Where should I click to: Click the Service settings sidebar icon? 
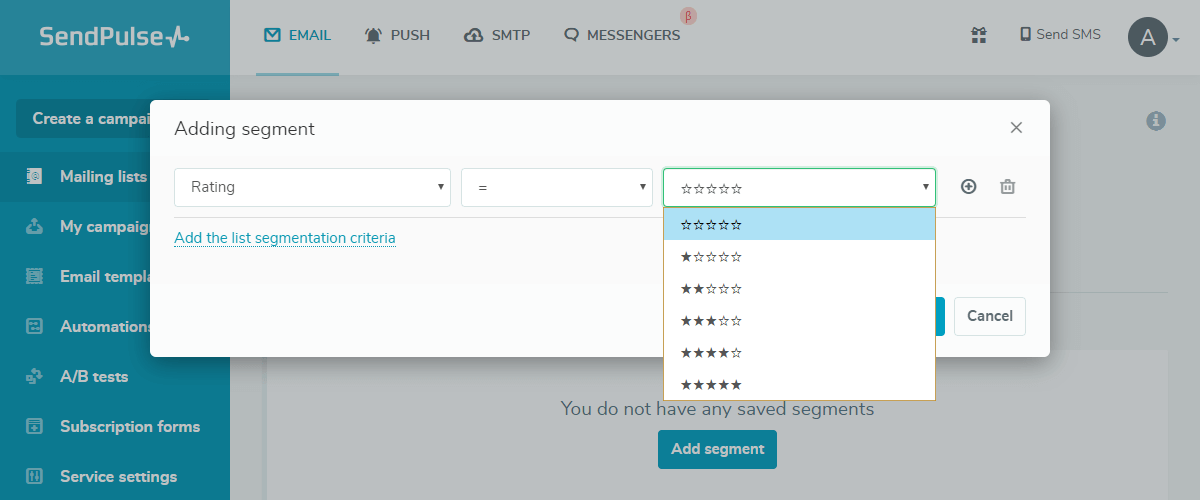pos(35,477)
